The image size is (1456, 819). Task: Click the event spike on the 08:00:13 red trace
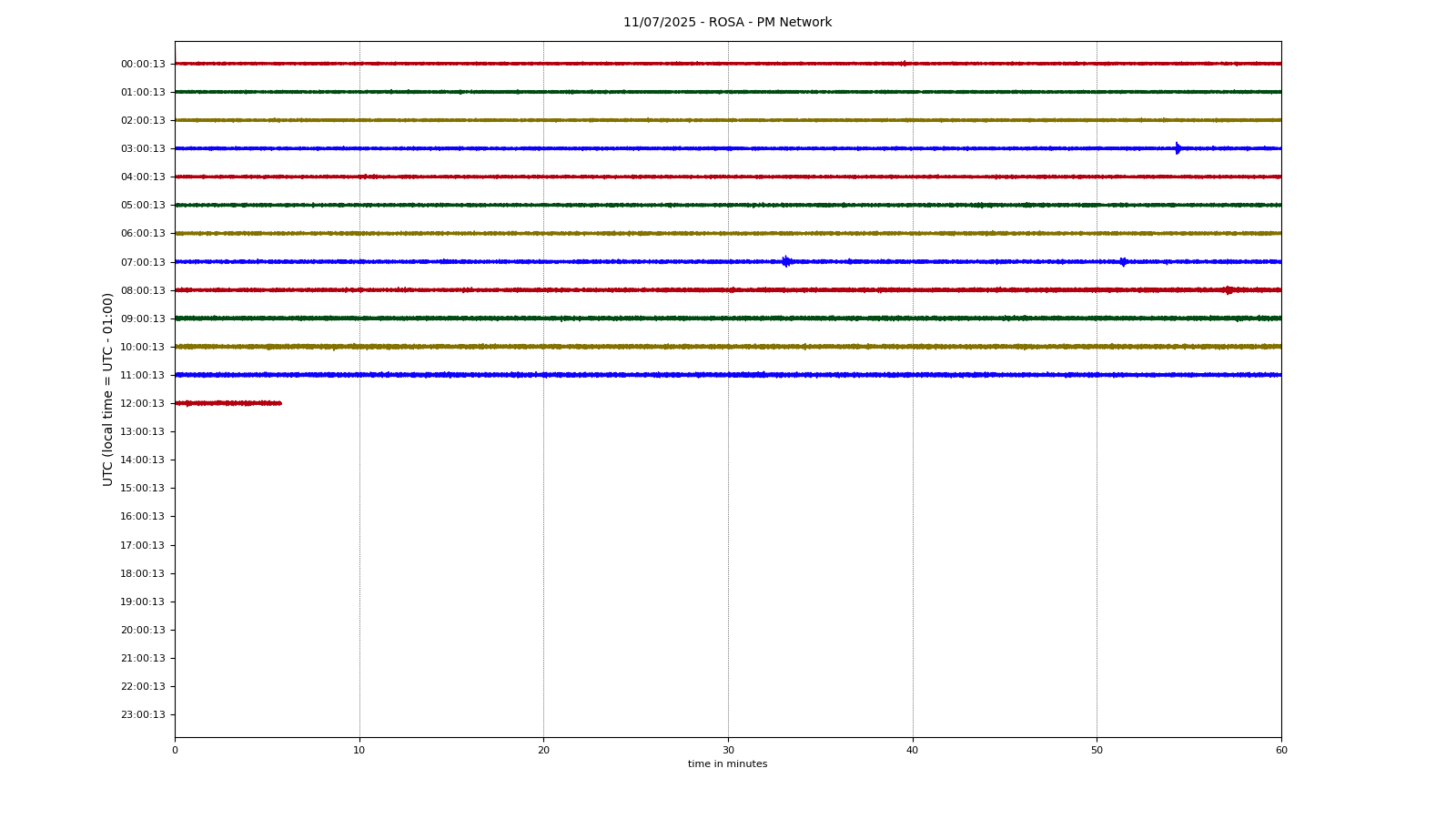tap(1228, 290)
